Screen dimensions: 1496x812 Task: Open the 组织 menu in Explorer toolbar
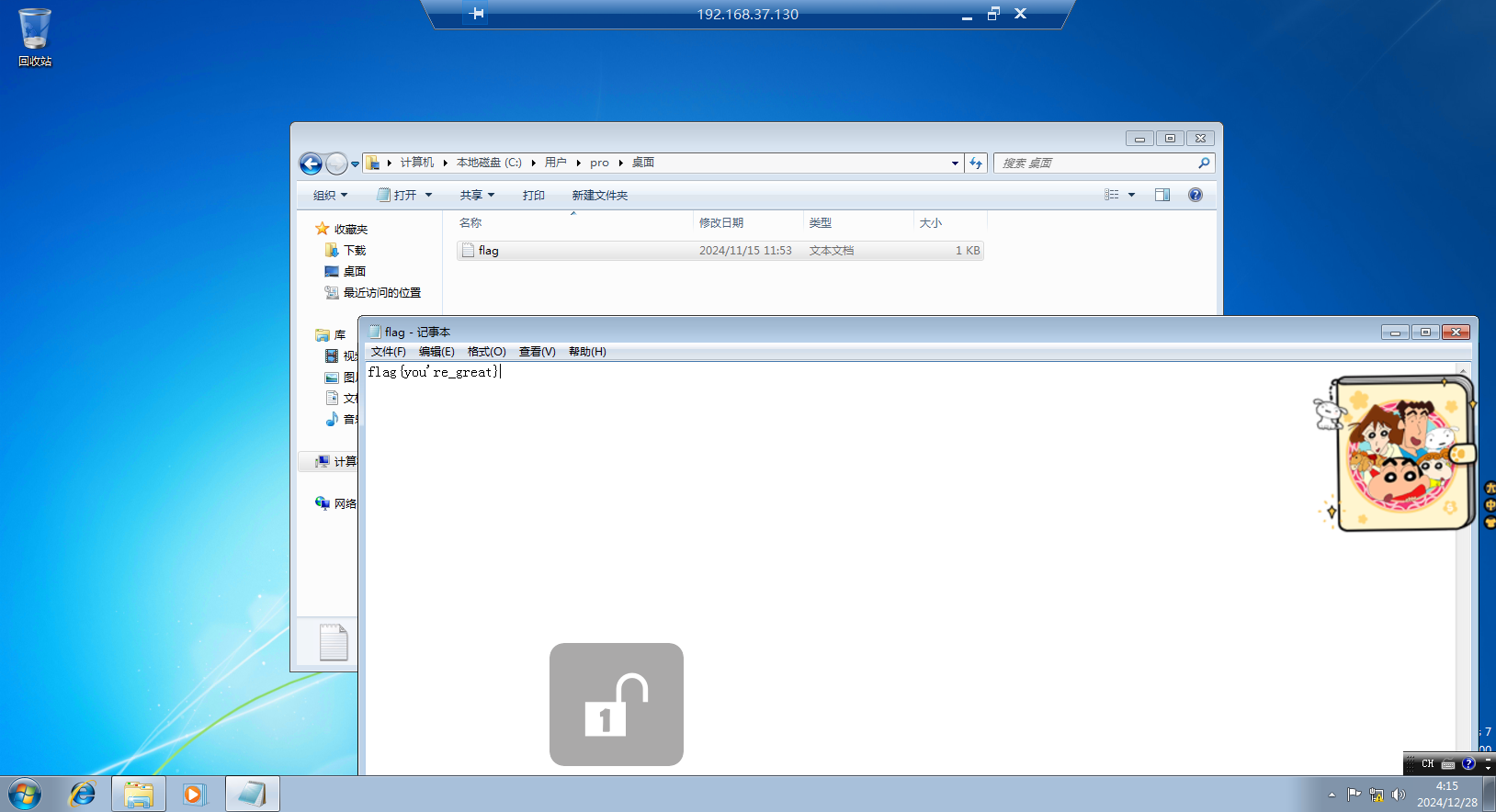pos(330,195)
